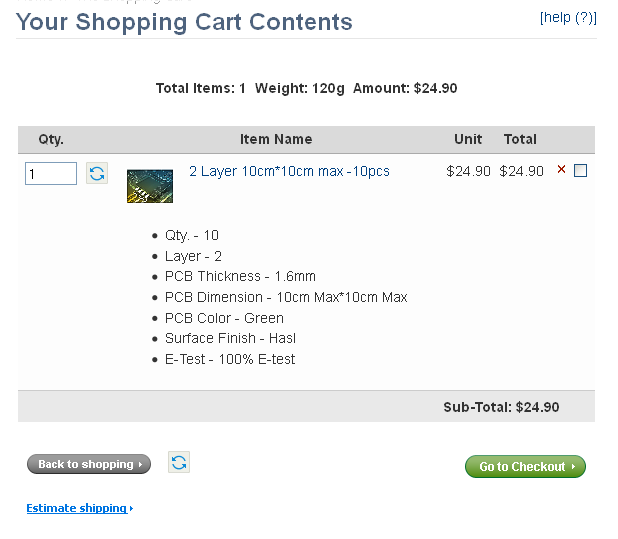Click the Back to shopping button

89,464
